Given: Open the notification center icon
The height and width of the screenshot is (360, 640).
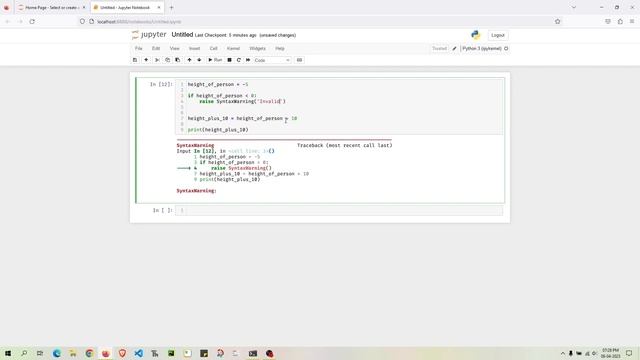Looking at the screenshot, I should click(x=629, y=353).
